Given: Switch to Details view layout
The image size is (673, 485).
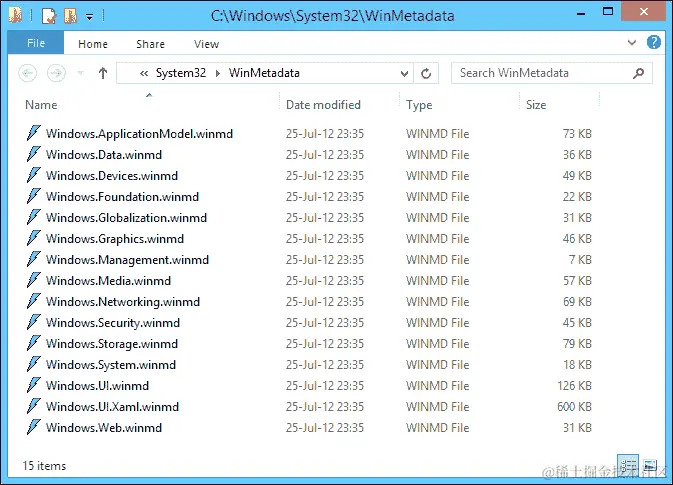Looking at the screenshot, I should click(628, 465).
